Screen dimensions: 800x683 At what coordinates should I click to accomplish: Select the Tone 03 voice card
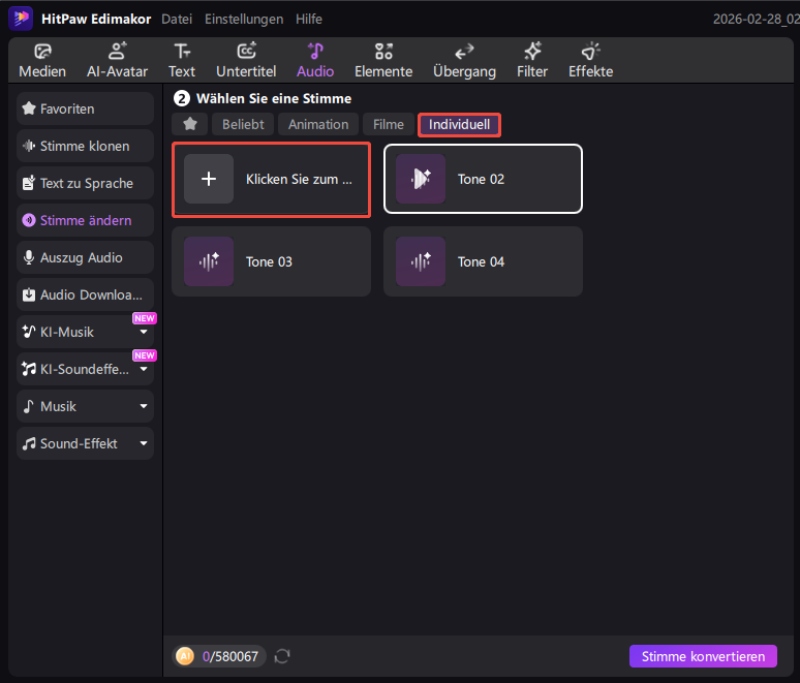tap(271, 262)
